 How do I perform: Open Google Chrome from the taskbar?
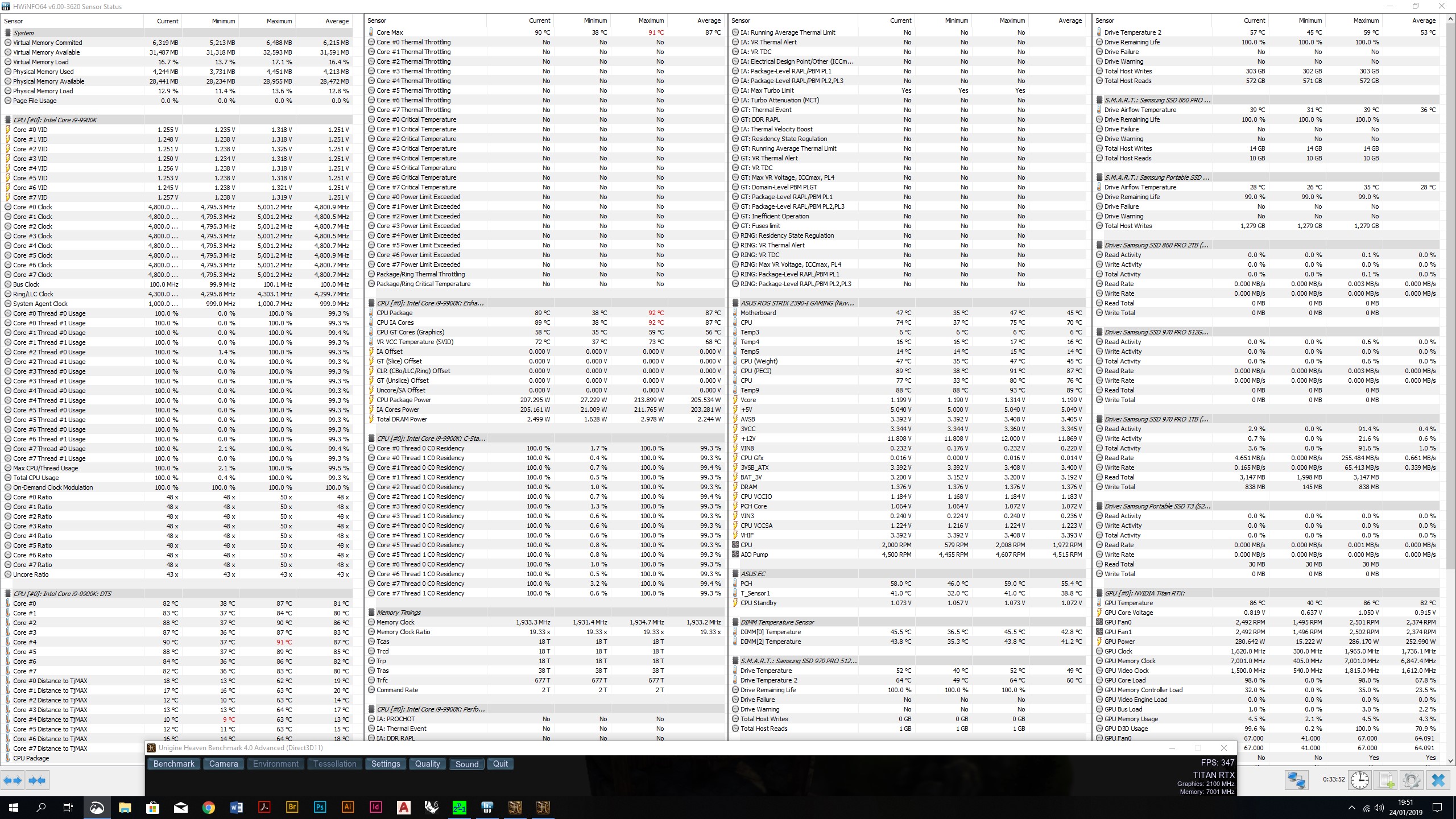[209, 807]
